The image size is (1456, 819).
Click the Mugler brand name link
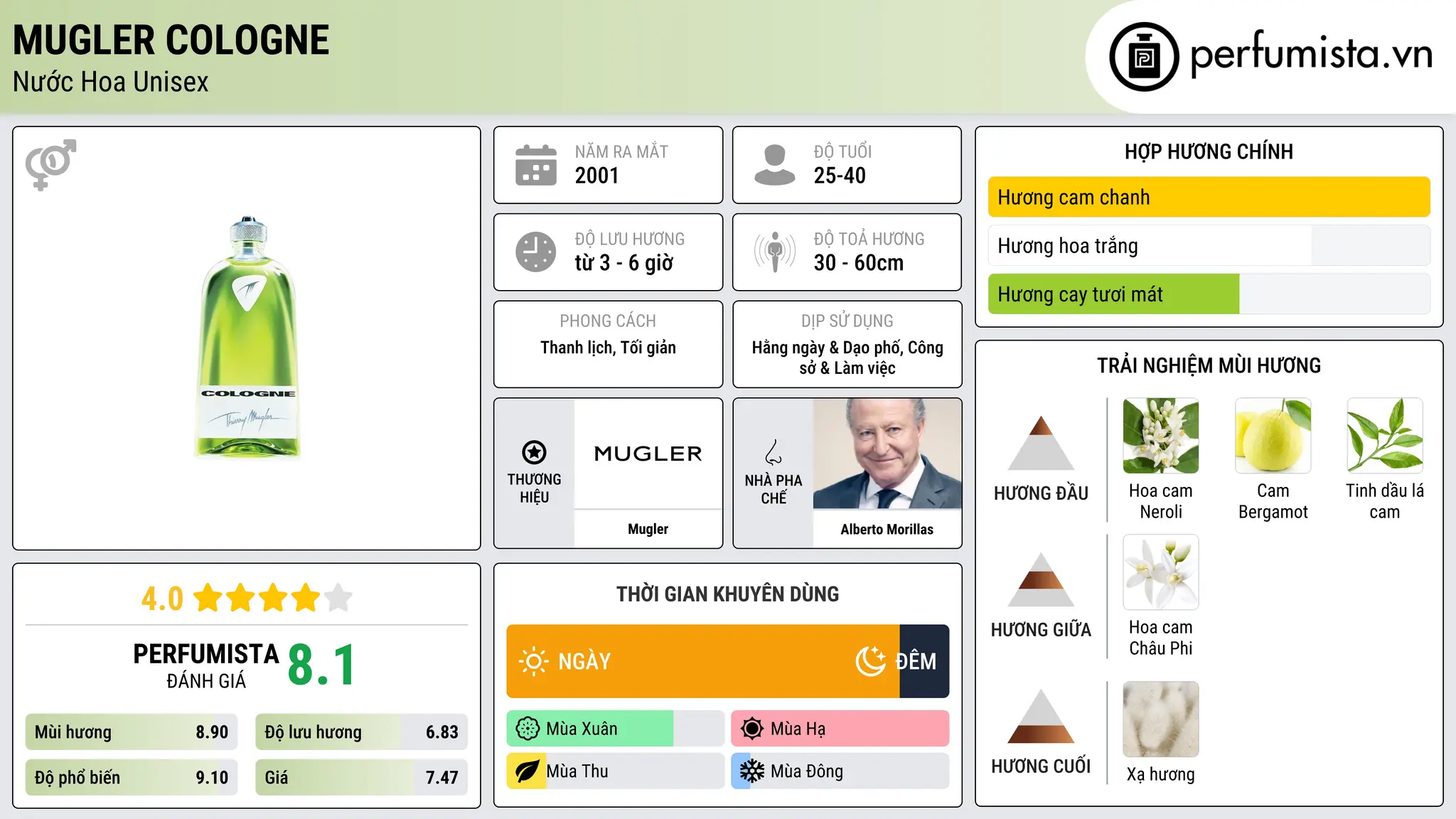[648, 529]
